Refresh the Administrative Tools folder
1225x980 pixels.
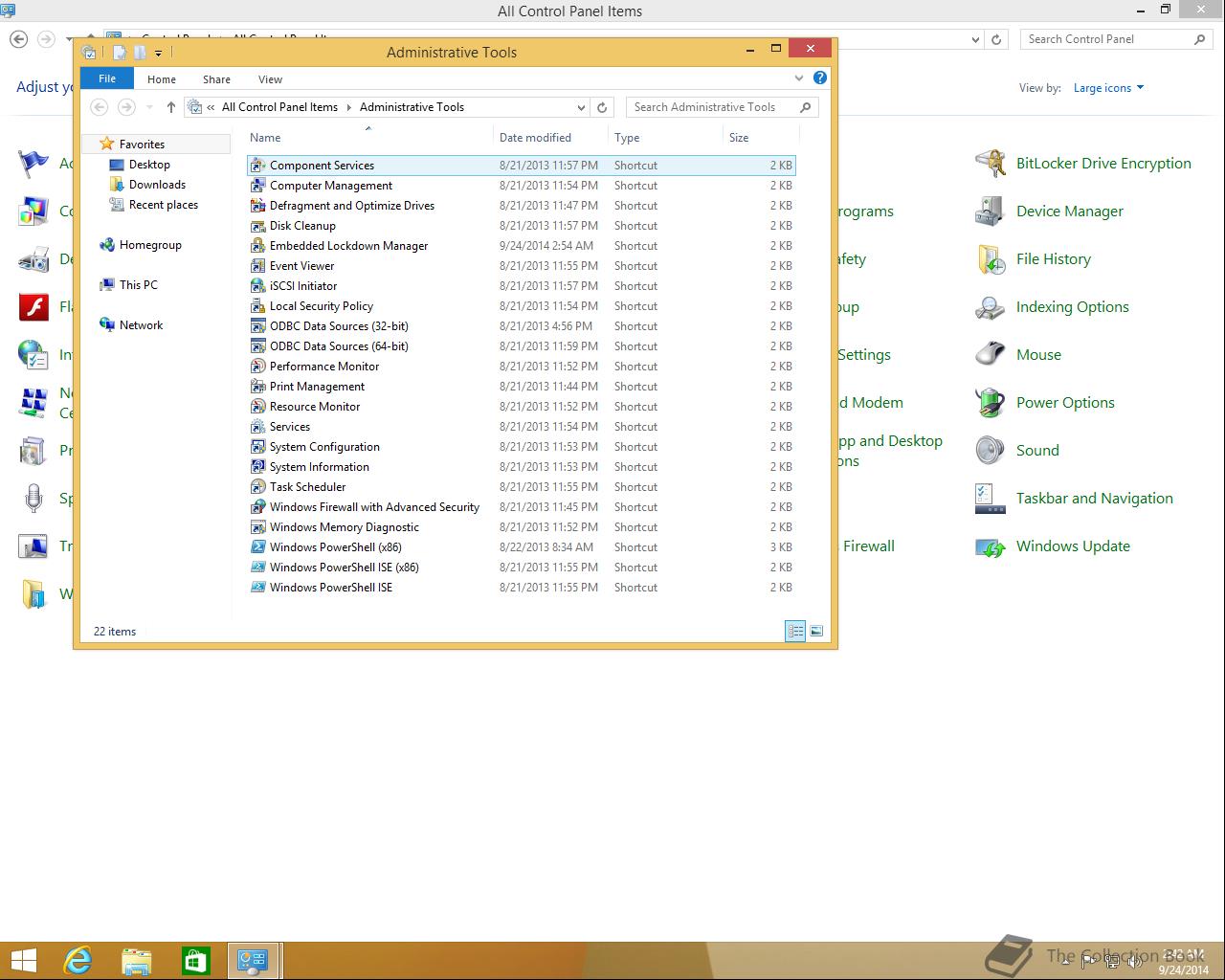[x=602, y=107]
